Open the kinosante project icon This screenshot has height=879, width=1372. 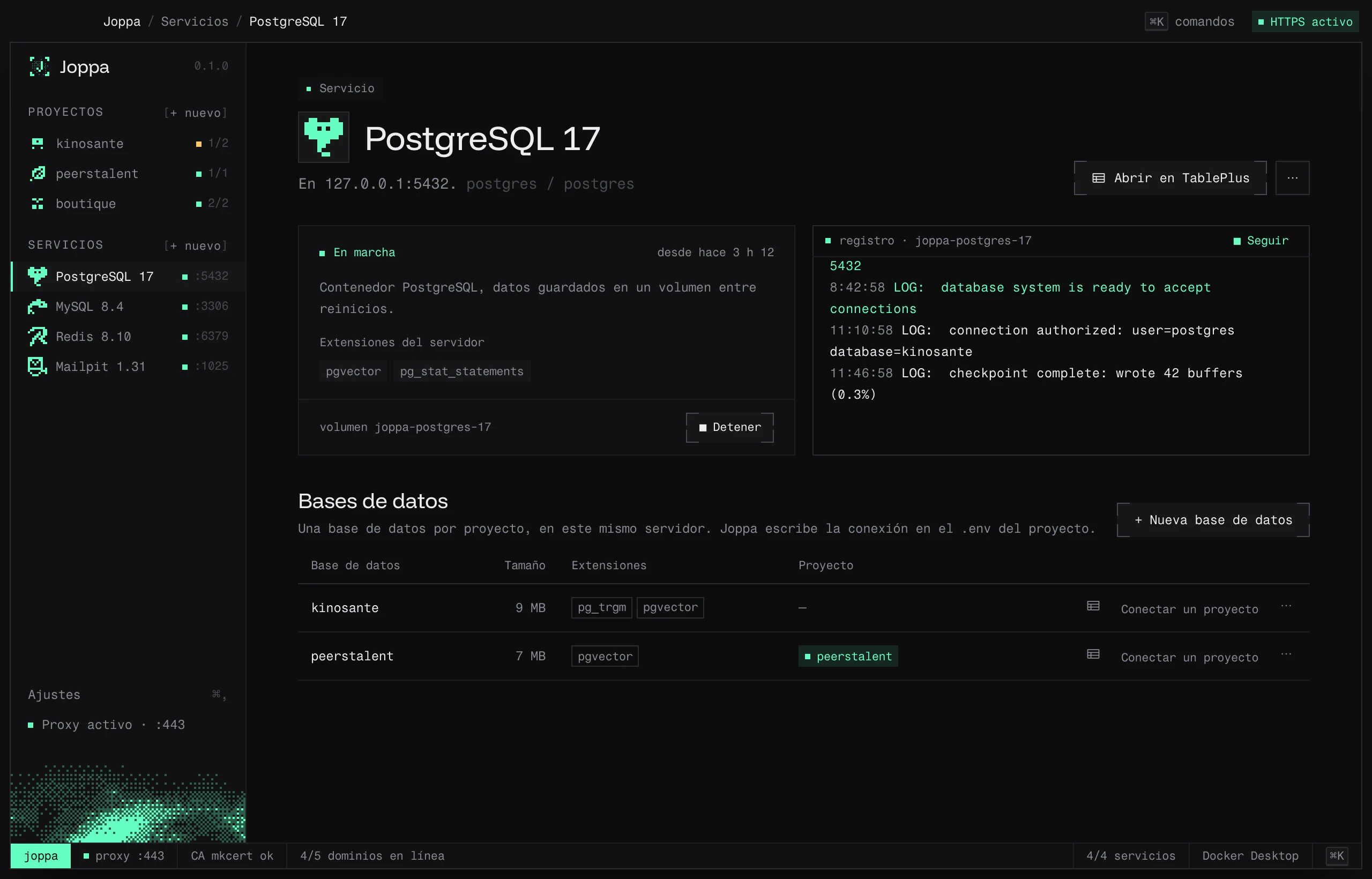click(38, 143)
